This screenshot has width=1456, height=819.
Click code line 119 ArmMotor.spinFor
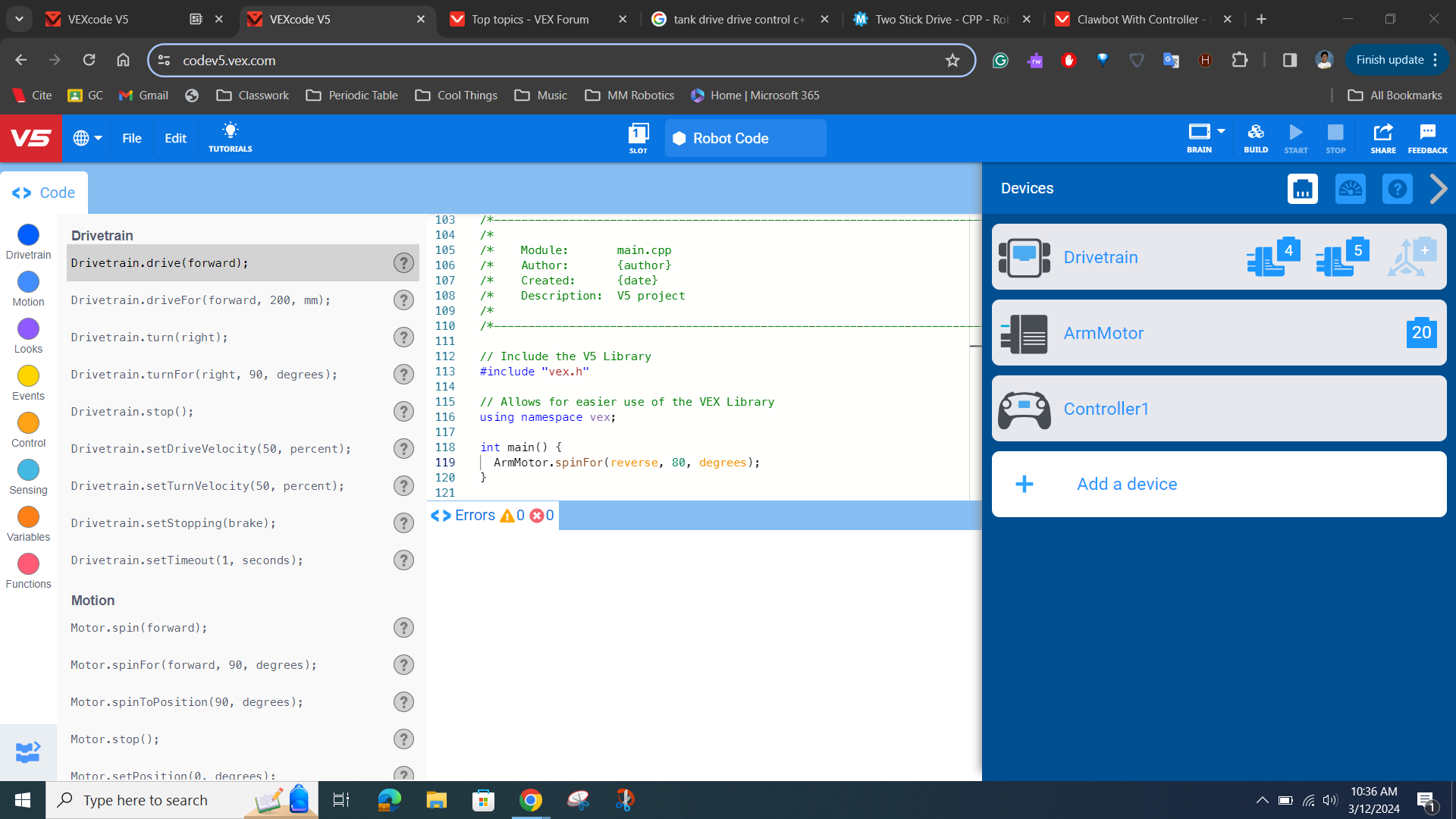tap(626, 463)
